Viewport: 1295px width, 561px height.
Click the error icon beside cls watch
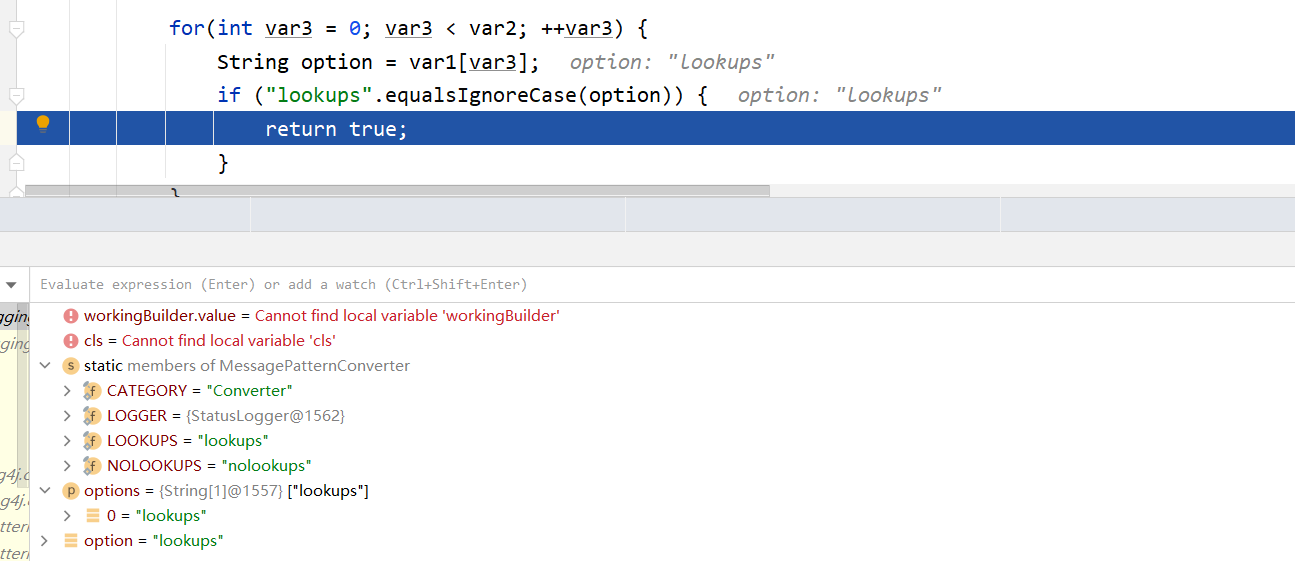click(x=70, y=341)
